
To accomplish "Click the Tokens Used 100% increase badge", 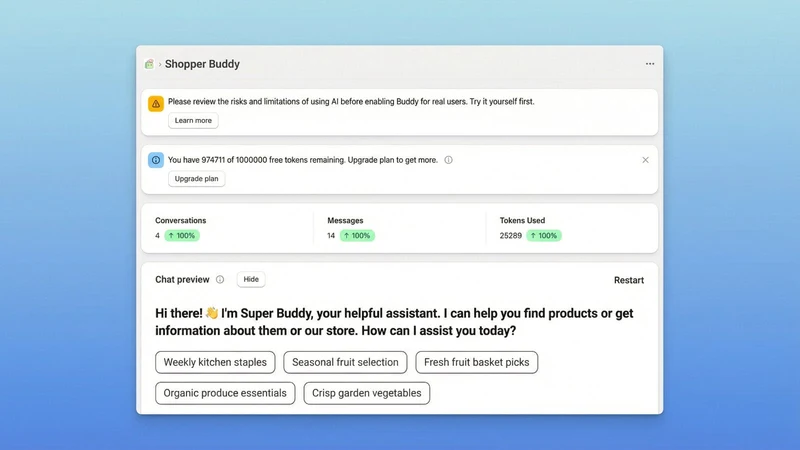I will click(544, 236).
